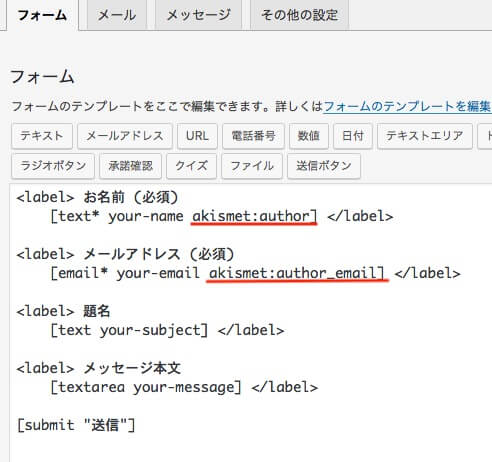Add a 承諾確認 tag

[x=130, y=166]
